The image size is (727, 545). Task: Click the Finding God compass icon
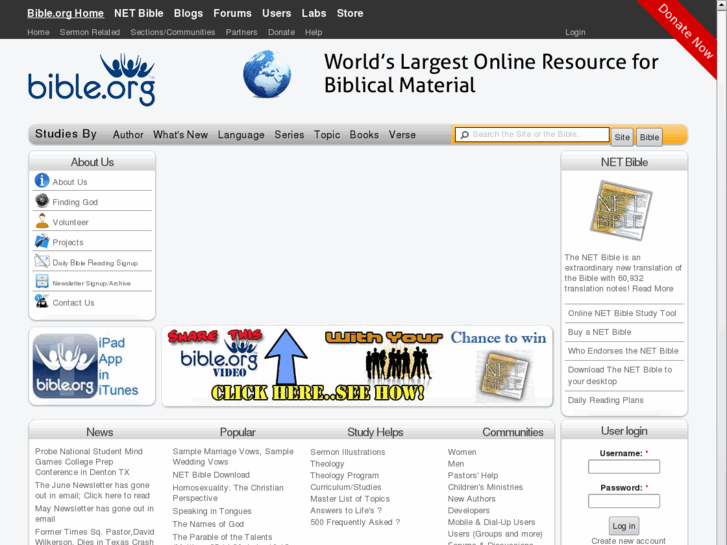pyautogui.click(x=42, y=200)
